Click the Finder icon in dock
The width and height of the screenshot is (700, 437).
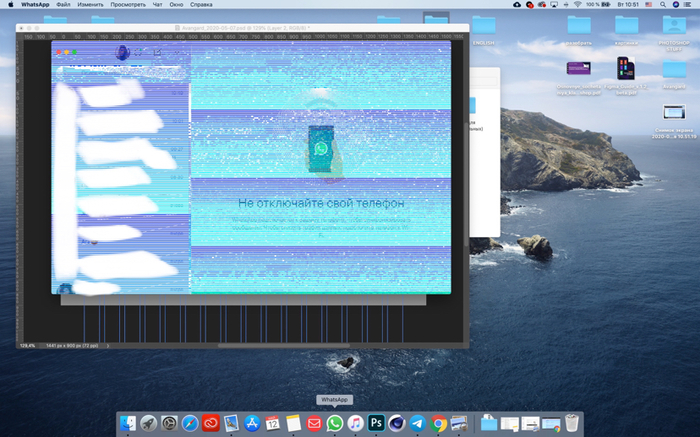[128, 423]
